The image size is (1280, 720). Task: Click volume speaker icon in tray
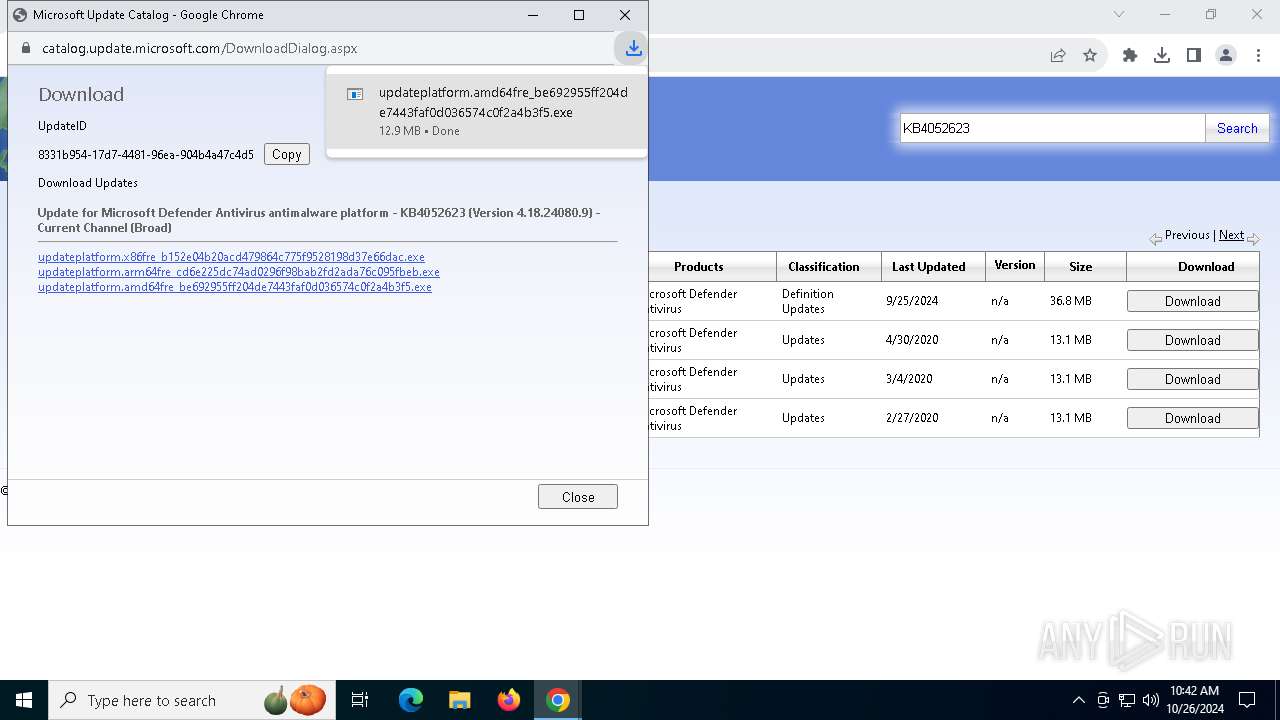point(1150,700)
